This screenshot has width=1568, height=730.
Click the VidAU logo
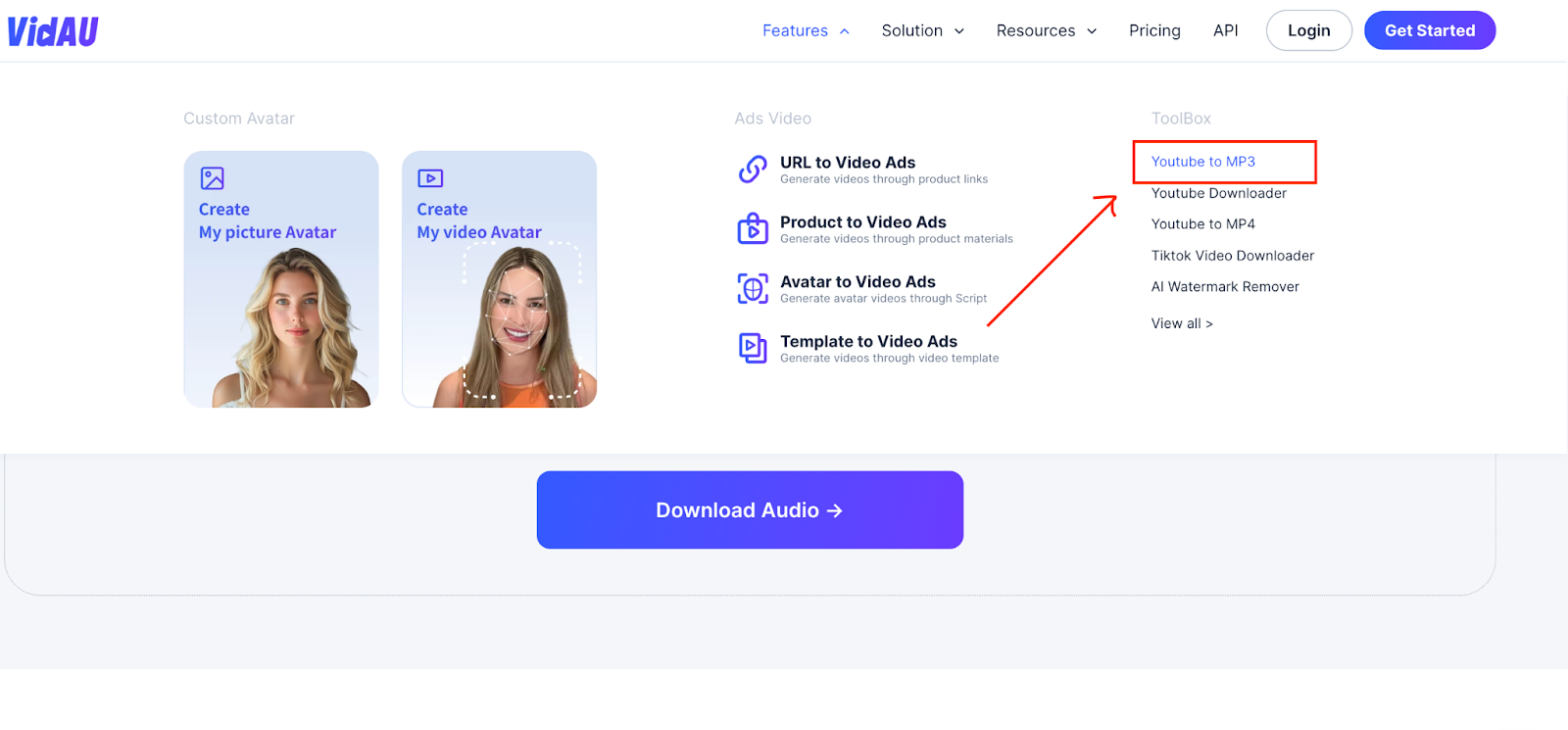coord(53,31)
